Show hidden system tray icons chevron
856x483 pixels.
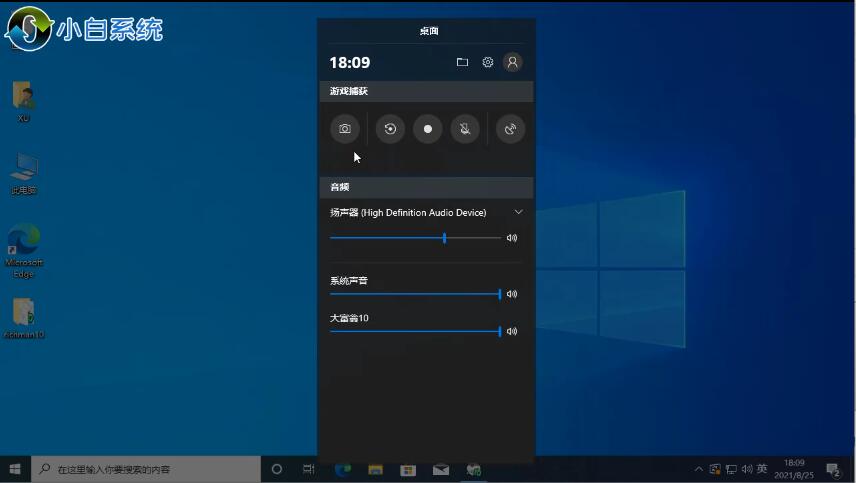[x=698, y=469]
